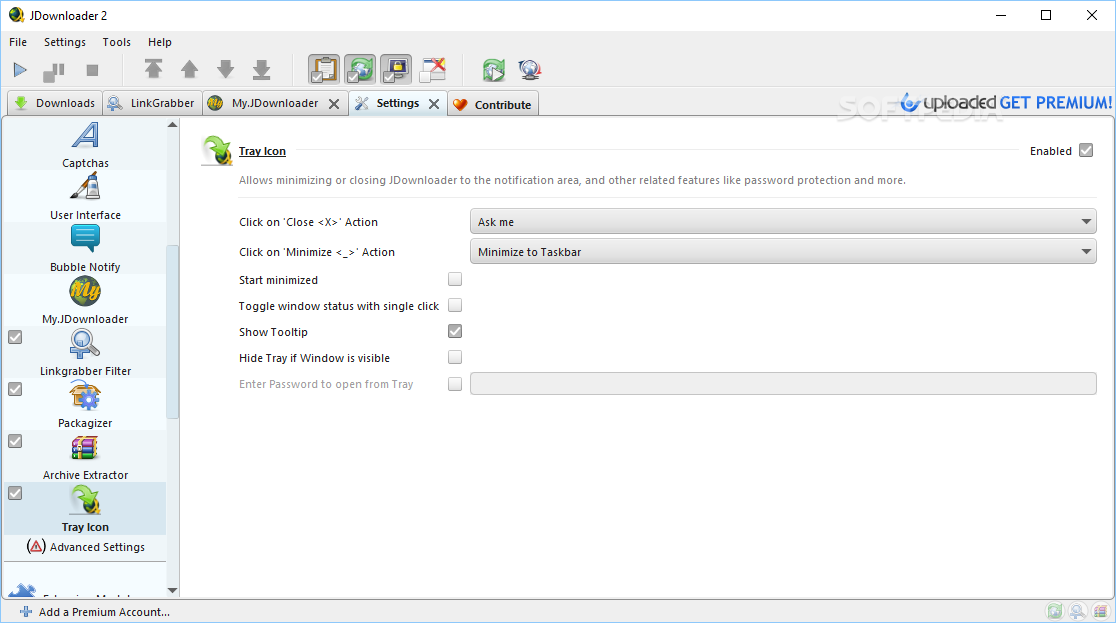The image size is (1116, 623).
Task: Move selection down arrow icon
Action: click(x=226, y=69)
